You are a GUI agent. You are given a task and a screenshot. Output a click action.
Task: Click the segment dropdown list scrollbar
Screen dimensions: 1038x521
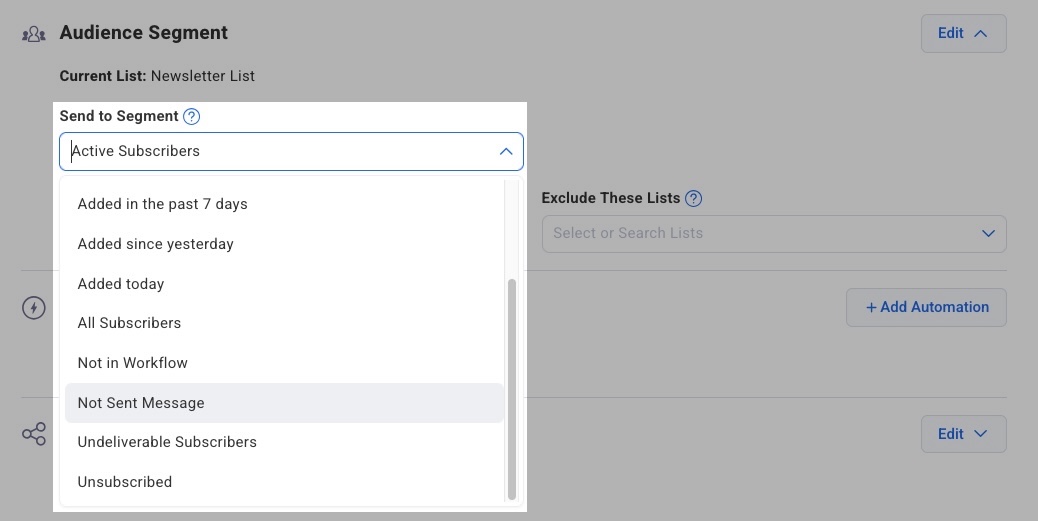click(x=512, y=388)
